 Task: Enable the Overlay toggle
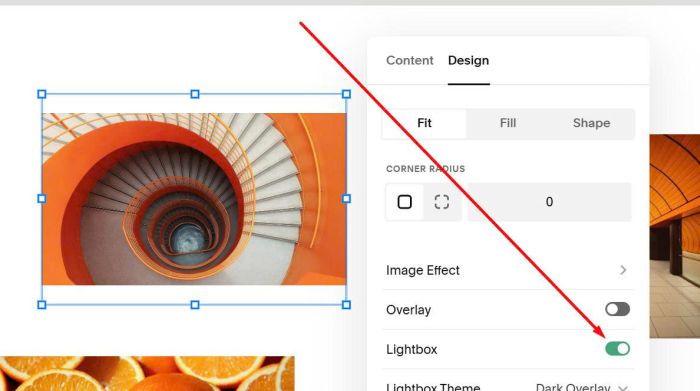(617, 309)
